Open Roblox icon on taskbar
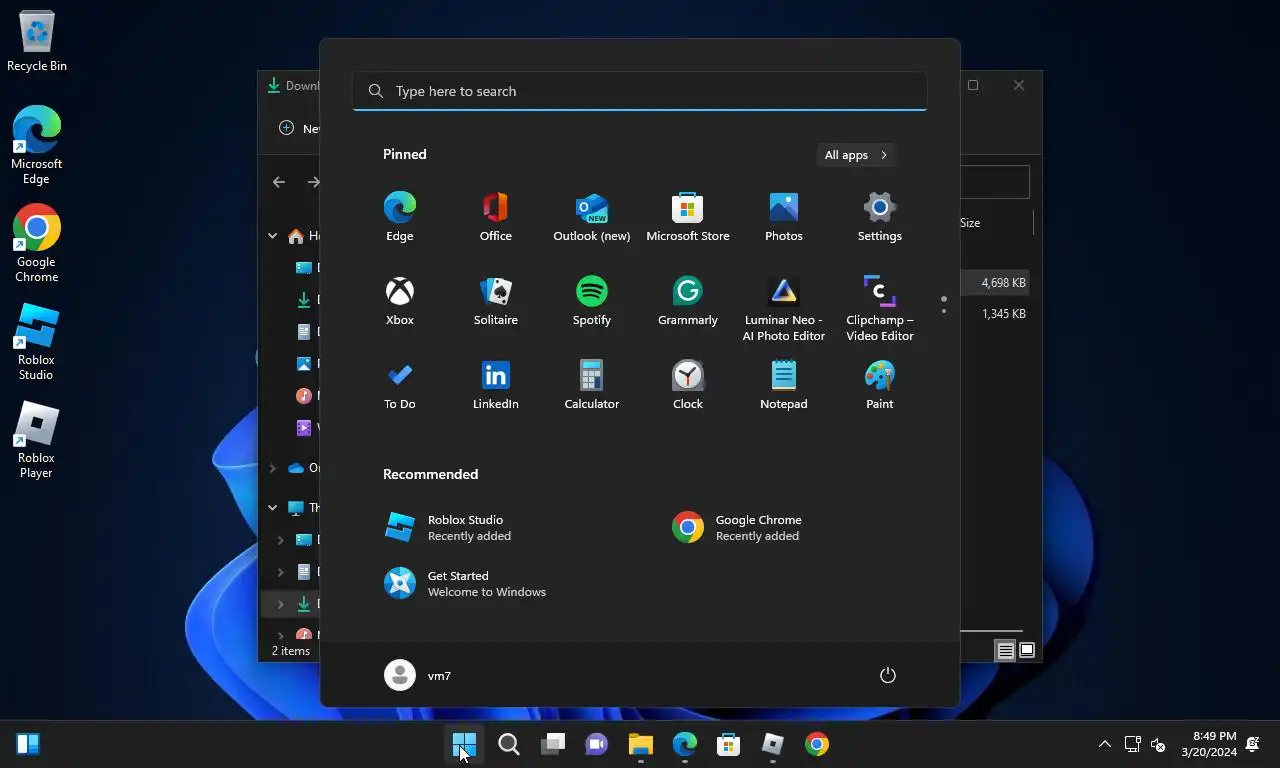Screen dimensions: 1280x768 (x=772, y=744)
